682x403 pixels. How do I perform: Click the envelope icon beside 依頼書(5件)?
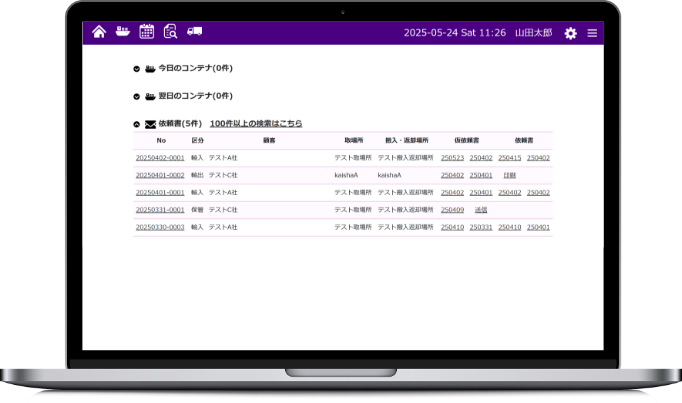pyautogui.click(x=150, y=124)
